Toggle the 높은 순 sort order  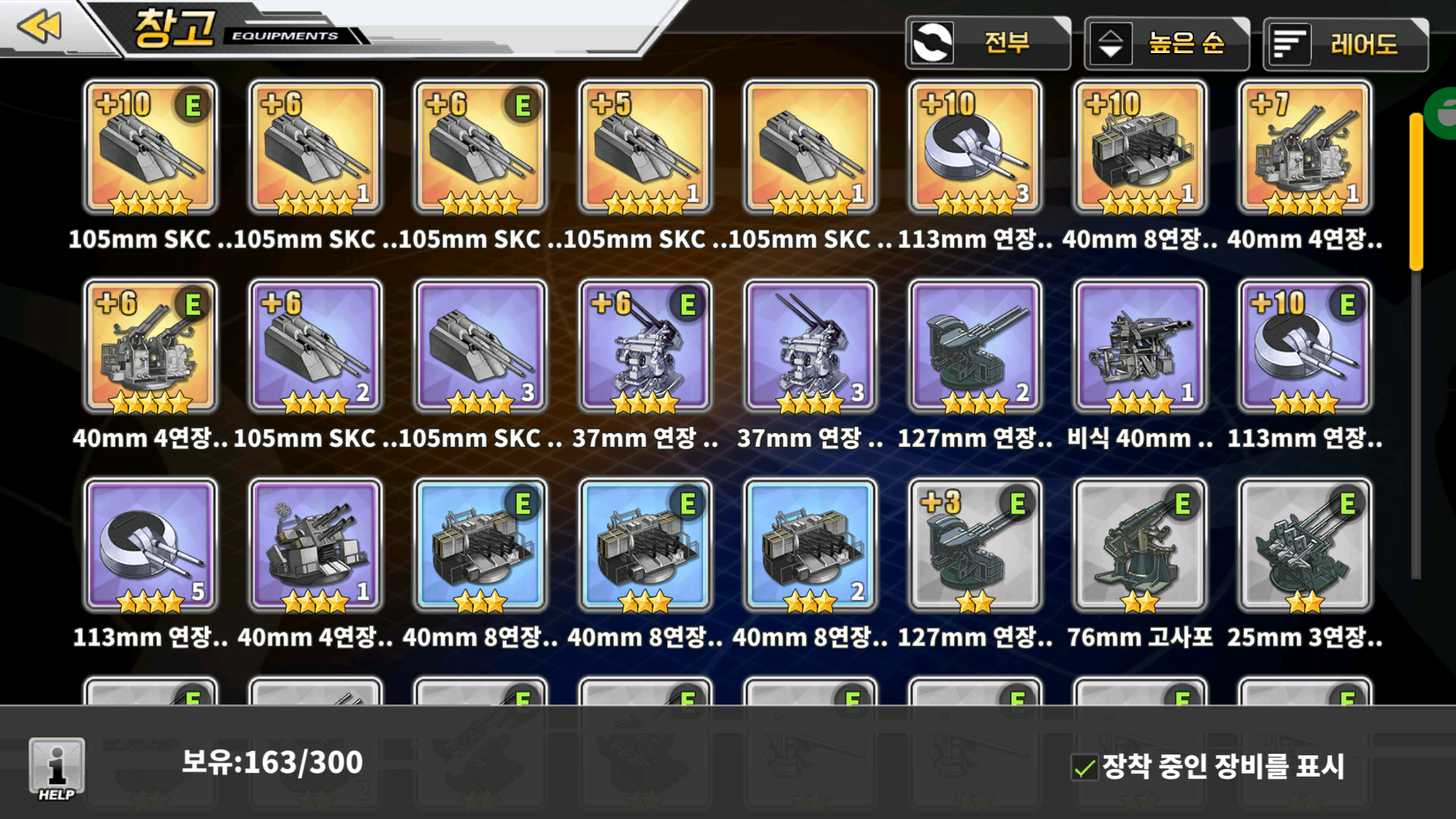coord(1166,43)
